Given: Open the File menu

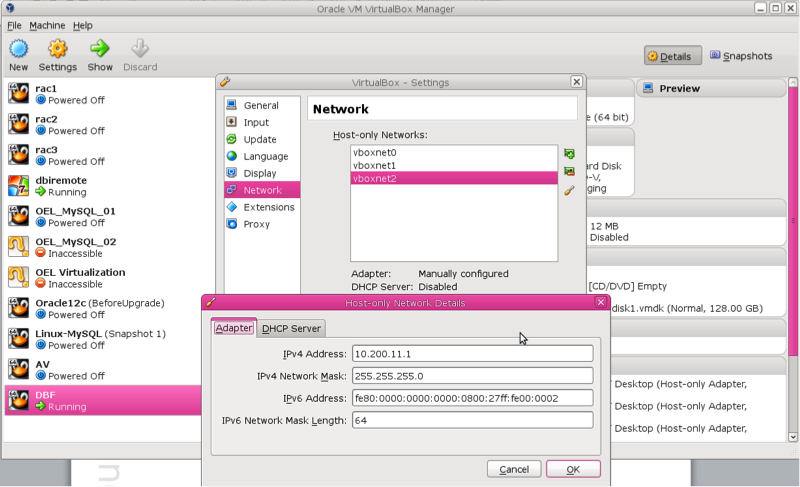Looking at the screenshot, I should pos(14,24).
